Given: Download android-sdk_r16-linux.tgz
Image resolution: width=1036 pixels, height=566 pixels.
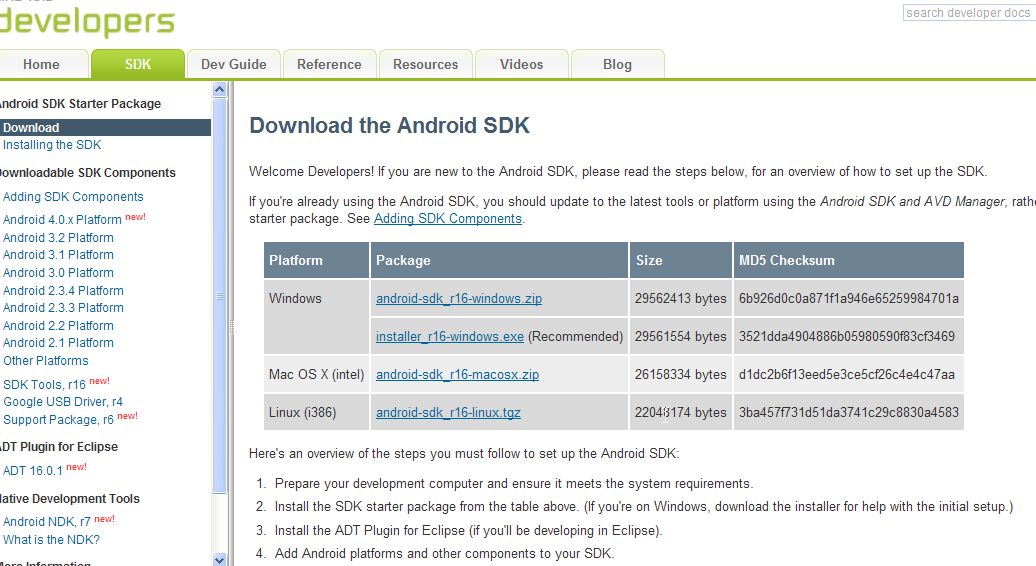Looking at the screenshot, I should pyautogui.click(x=448, y=413).
